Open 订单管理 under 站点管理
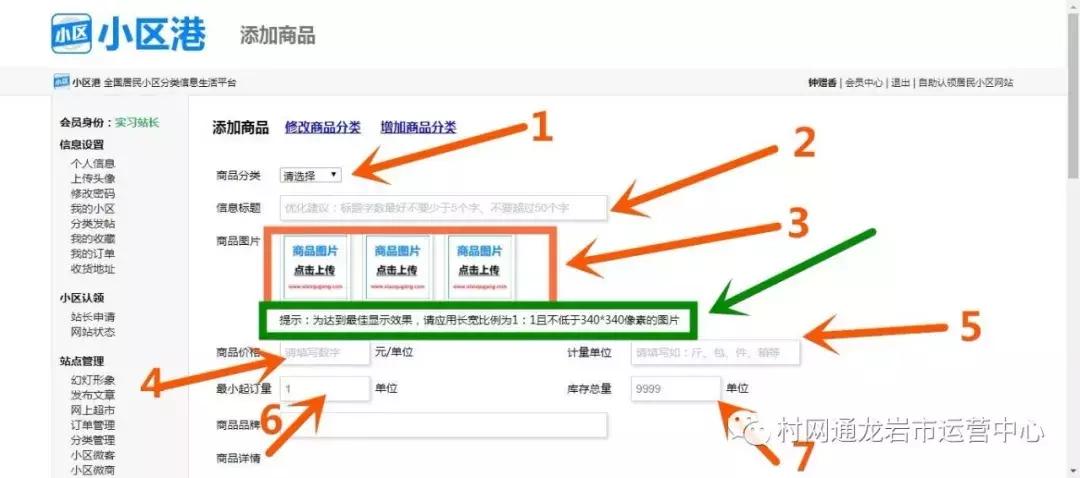 pyautogui.click(x=92, y=425)
